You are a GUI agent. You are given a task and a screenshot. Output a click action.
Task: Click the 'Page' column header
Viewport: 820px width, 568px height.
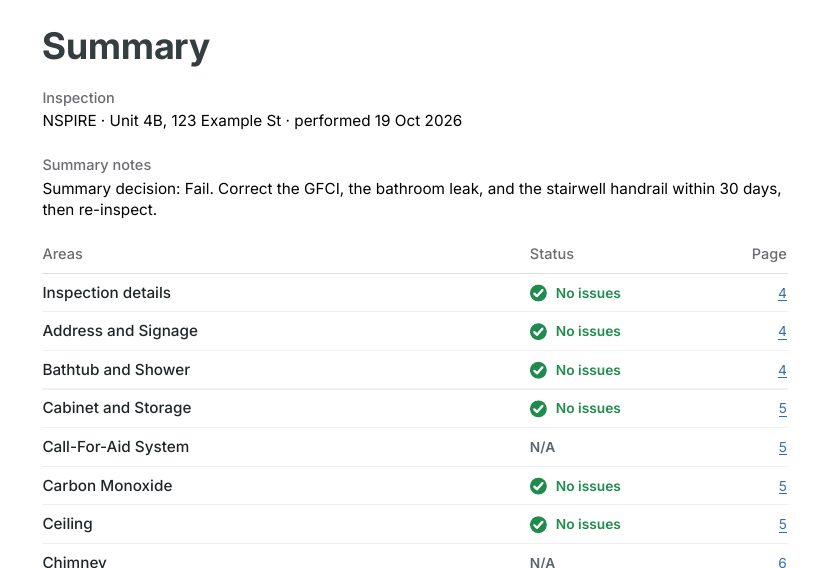click(769, 255)
